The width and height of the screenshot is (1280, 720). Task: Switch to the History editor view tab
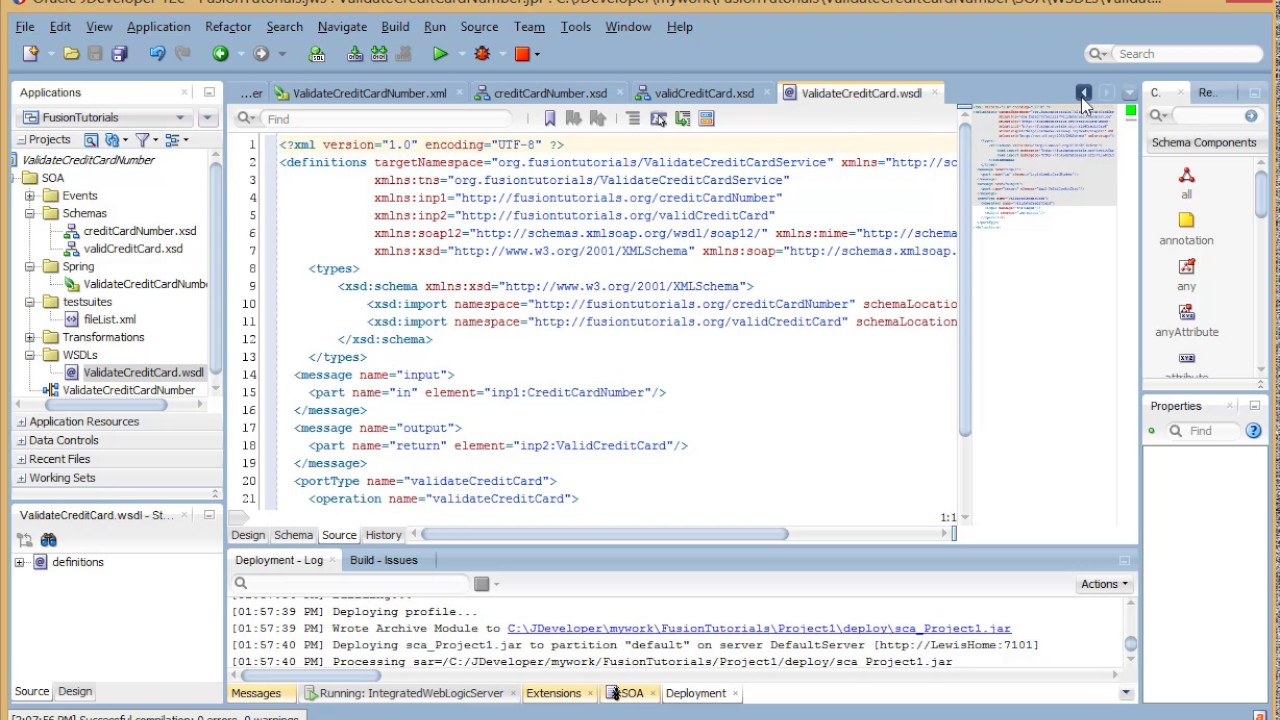383,535
